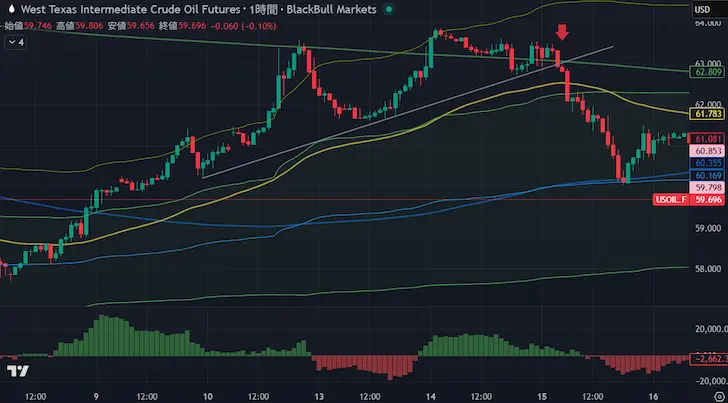This screenshot has width=728, height=403.
Task: Click the yellow 61.783 price label
Action: (x=707, y=115)
